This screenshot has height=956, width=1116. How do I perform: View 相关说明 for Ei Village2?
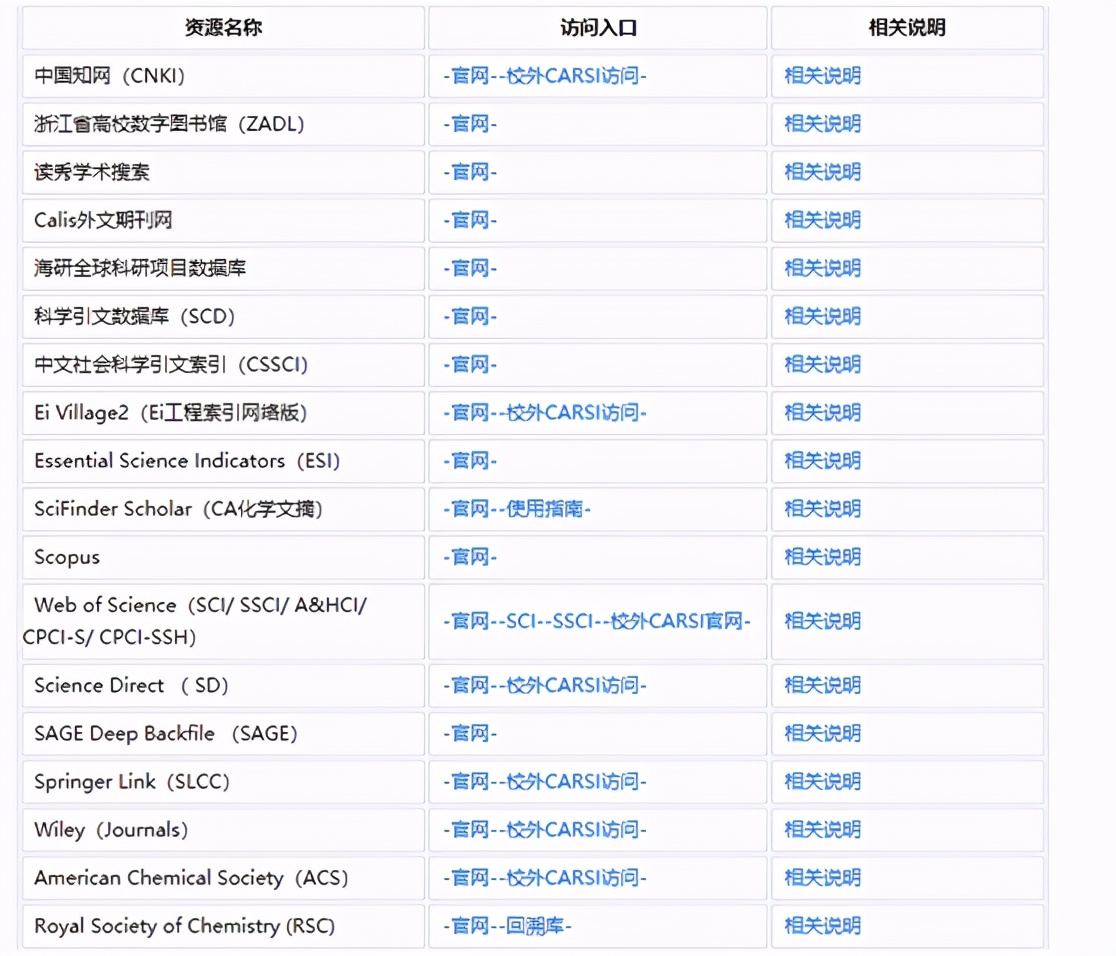click(x=823, y=413)
